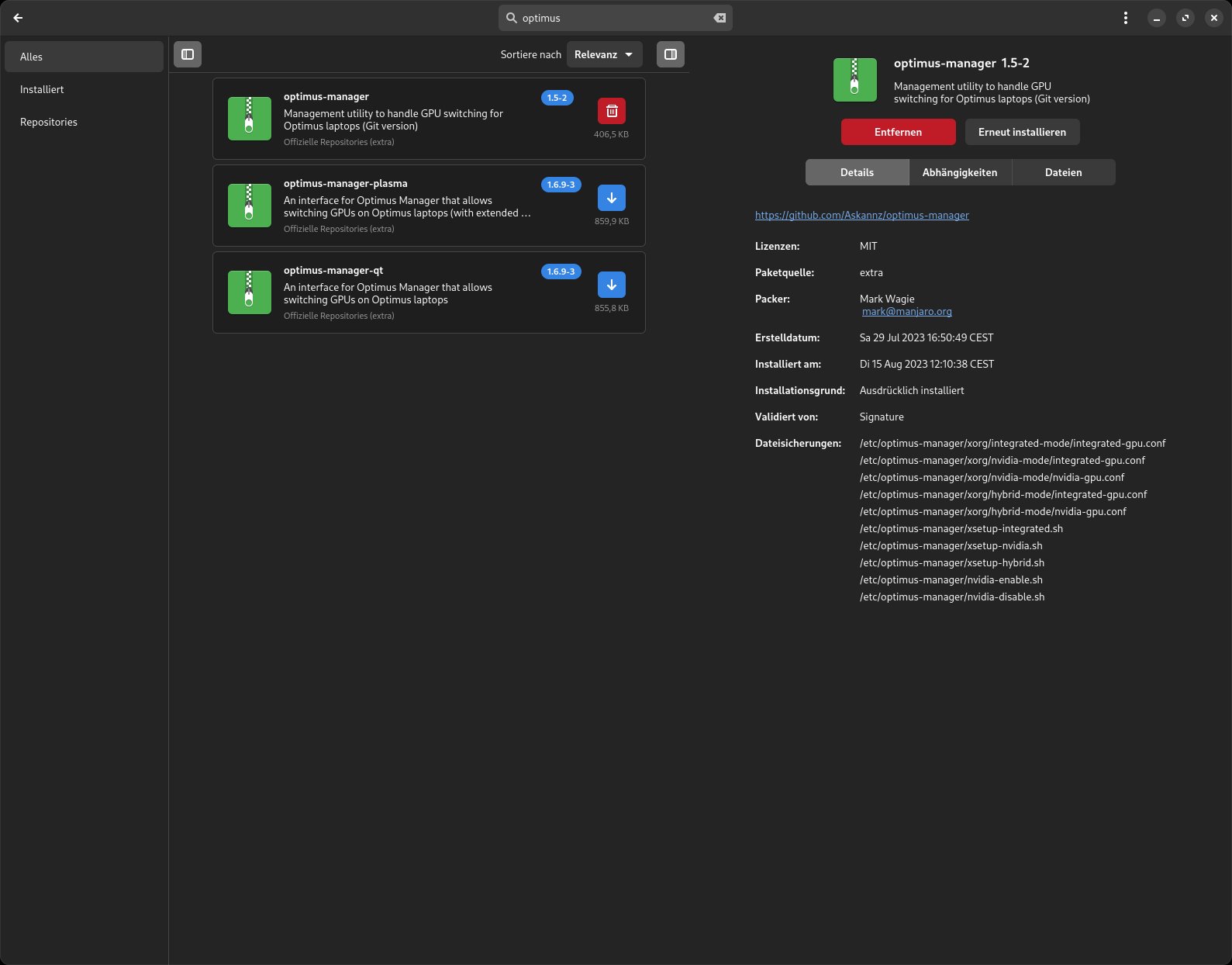Click the 1.6.9-3 badge for optimus-manager-qt
The image size is (1232, 965).
[x=561, y=272]
